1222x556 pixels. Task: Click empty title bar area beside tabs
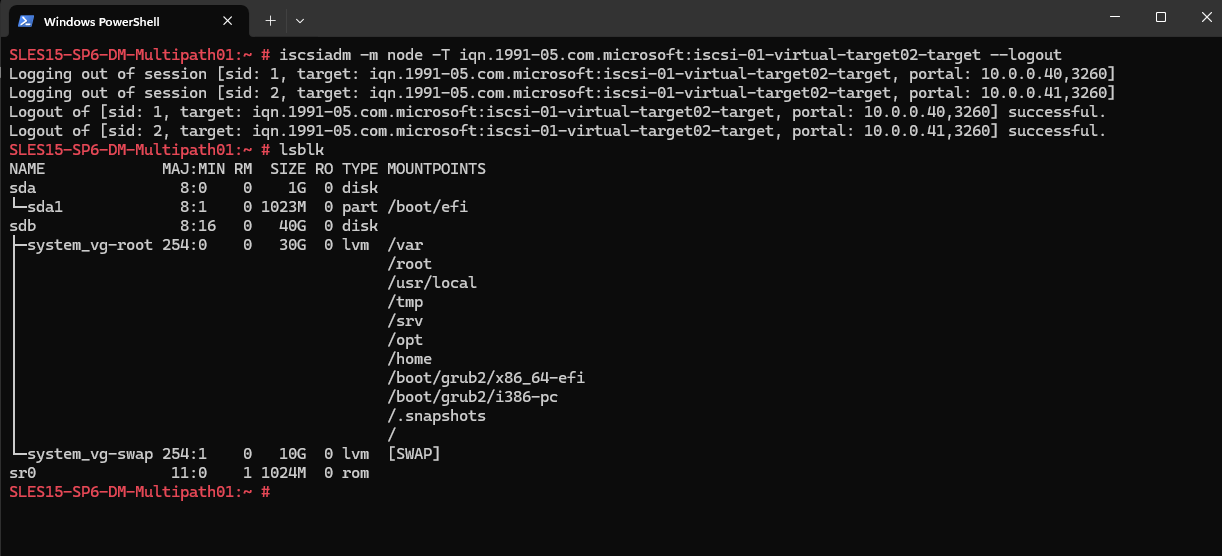[700, 18]
